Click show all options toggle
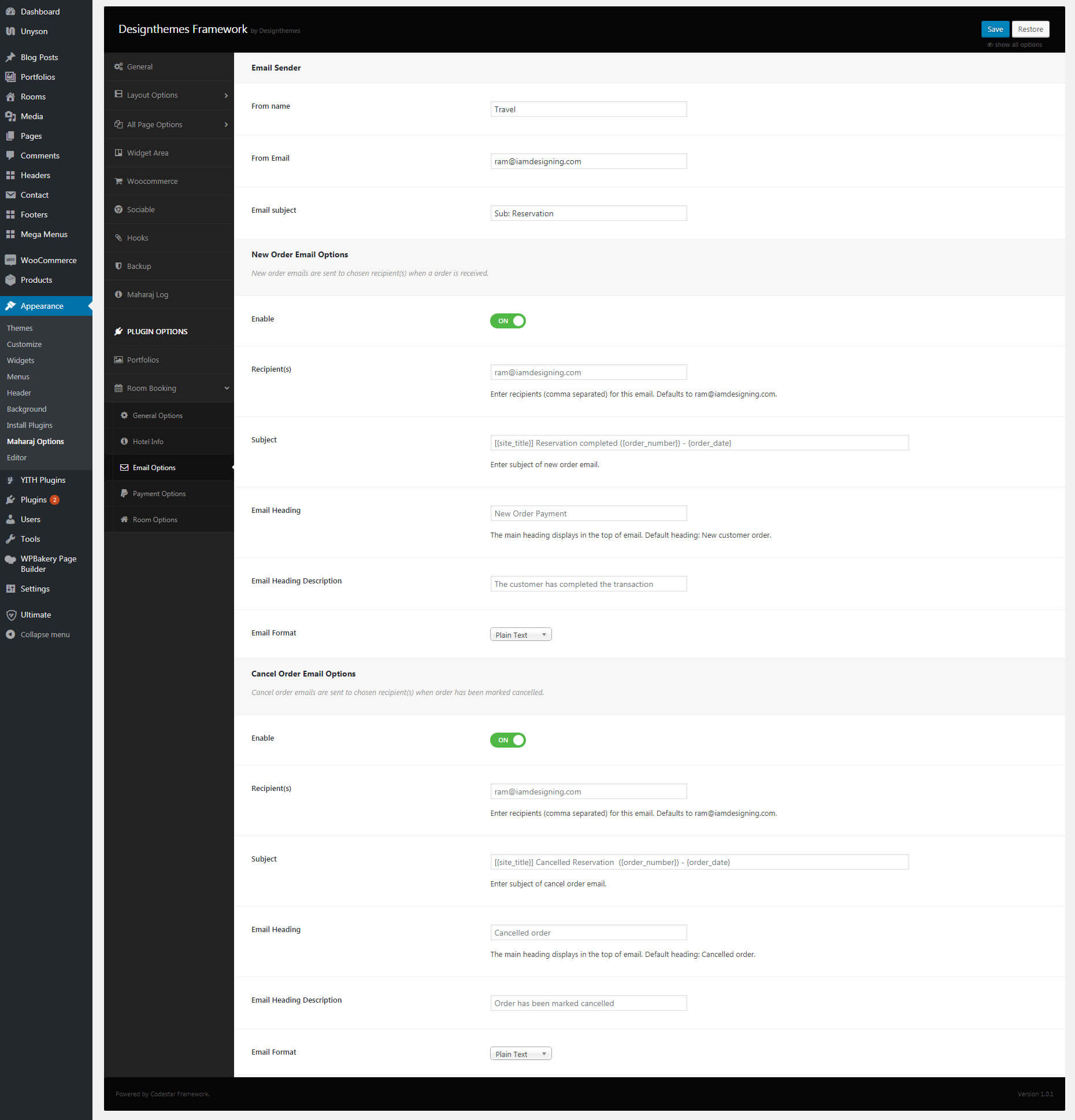Screen dimensions: 1075x1120 (x=1014, y=44)
